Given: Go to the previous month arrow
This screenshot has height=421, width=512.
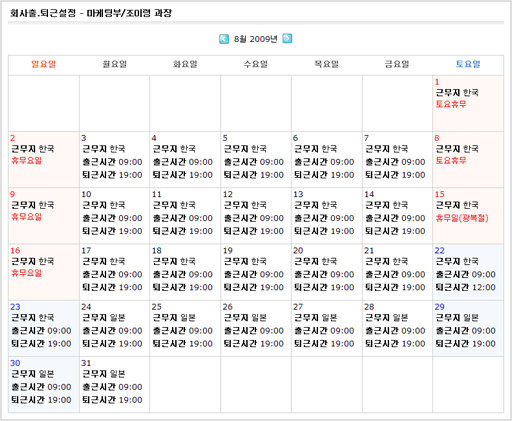Looking at the screenshot, I should tap(224, 39).
